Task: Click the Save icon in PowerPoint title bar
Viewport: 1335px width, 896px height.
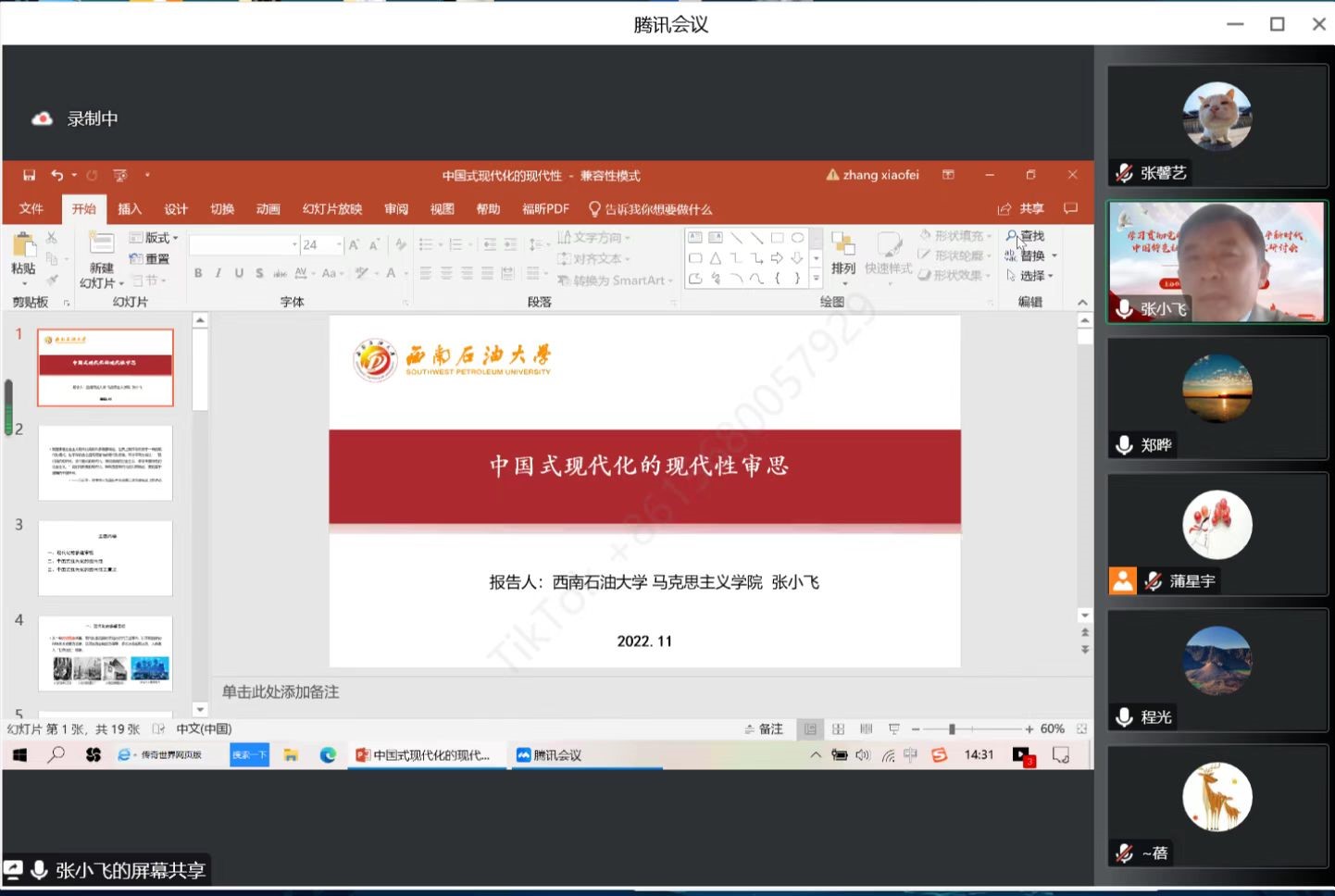Action: tap(30, 175)
